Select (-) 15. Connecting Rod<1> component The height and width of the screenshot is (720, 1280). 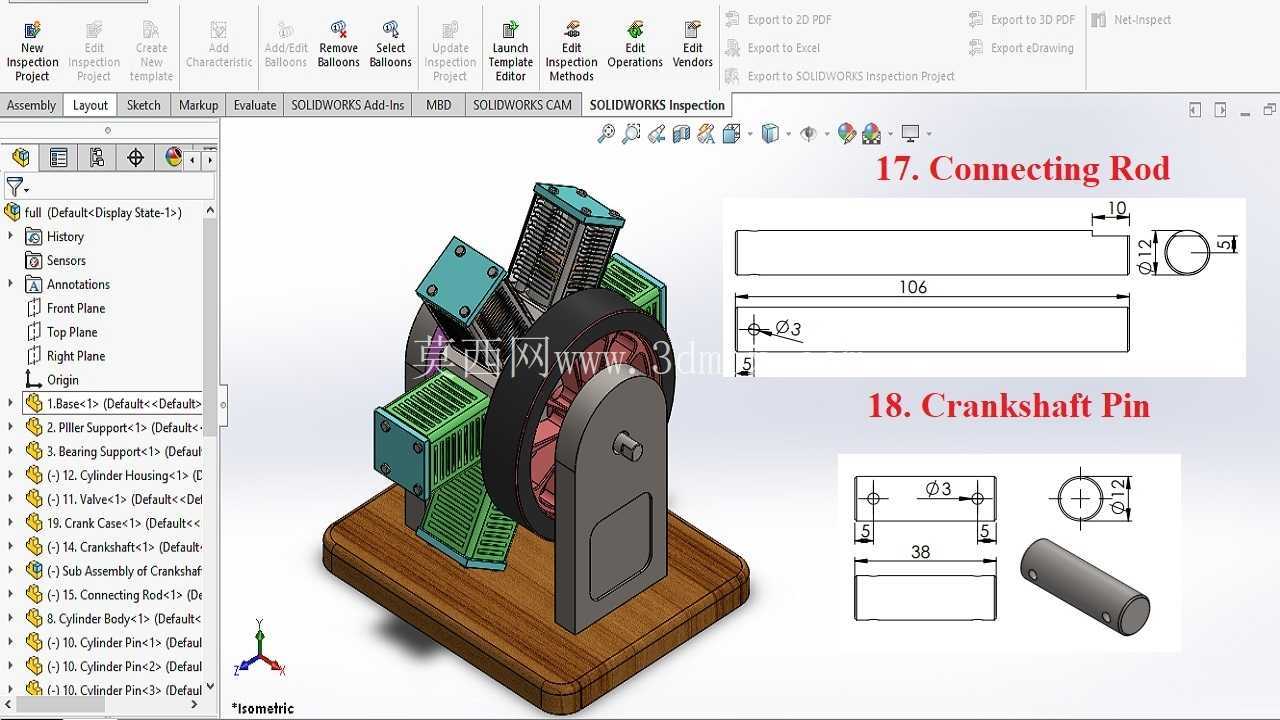pos(113,595)
